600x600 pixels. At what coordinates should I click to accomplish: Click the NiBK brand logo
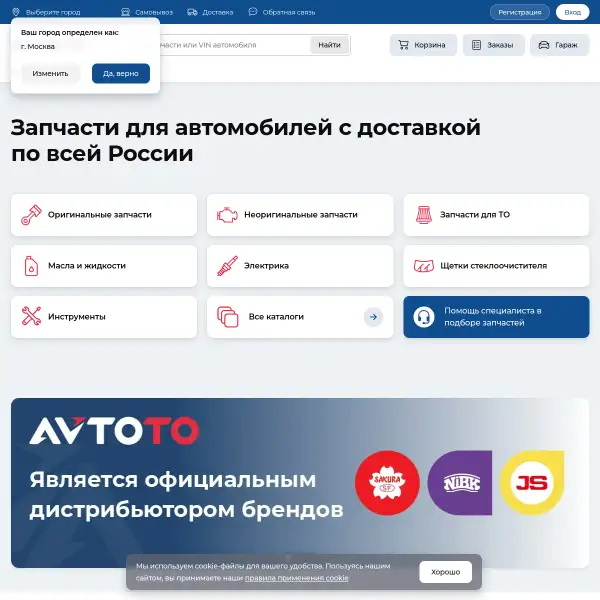[460, 483]
